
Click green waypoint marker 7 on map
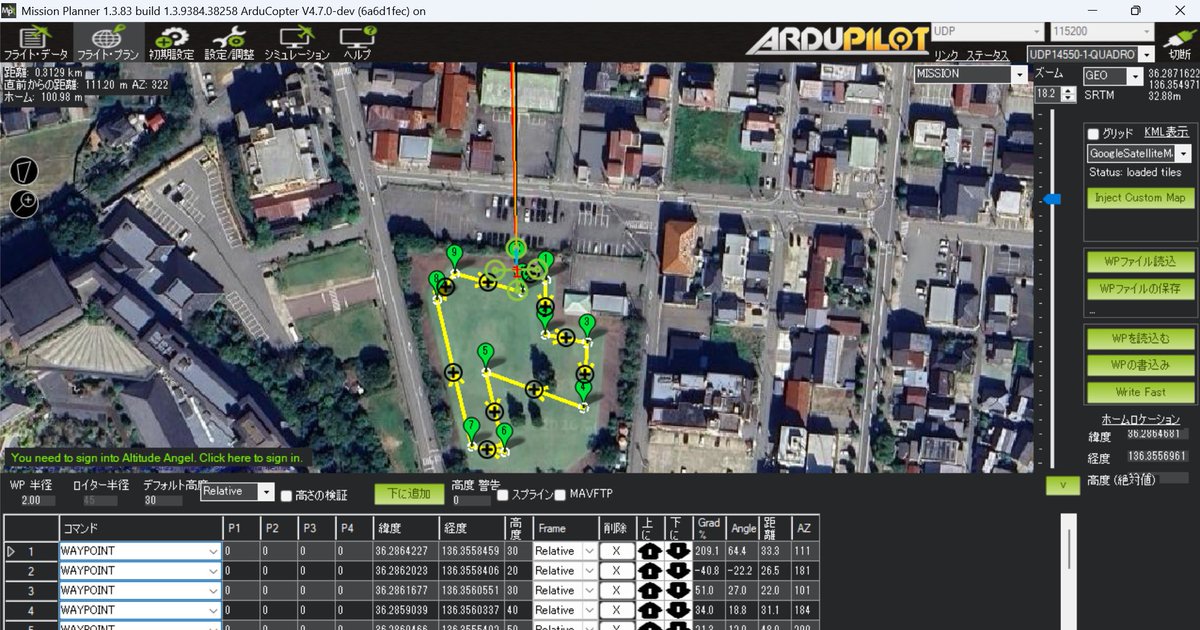point(471,429)
